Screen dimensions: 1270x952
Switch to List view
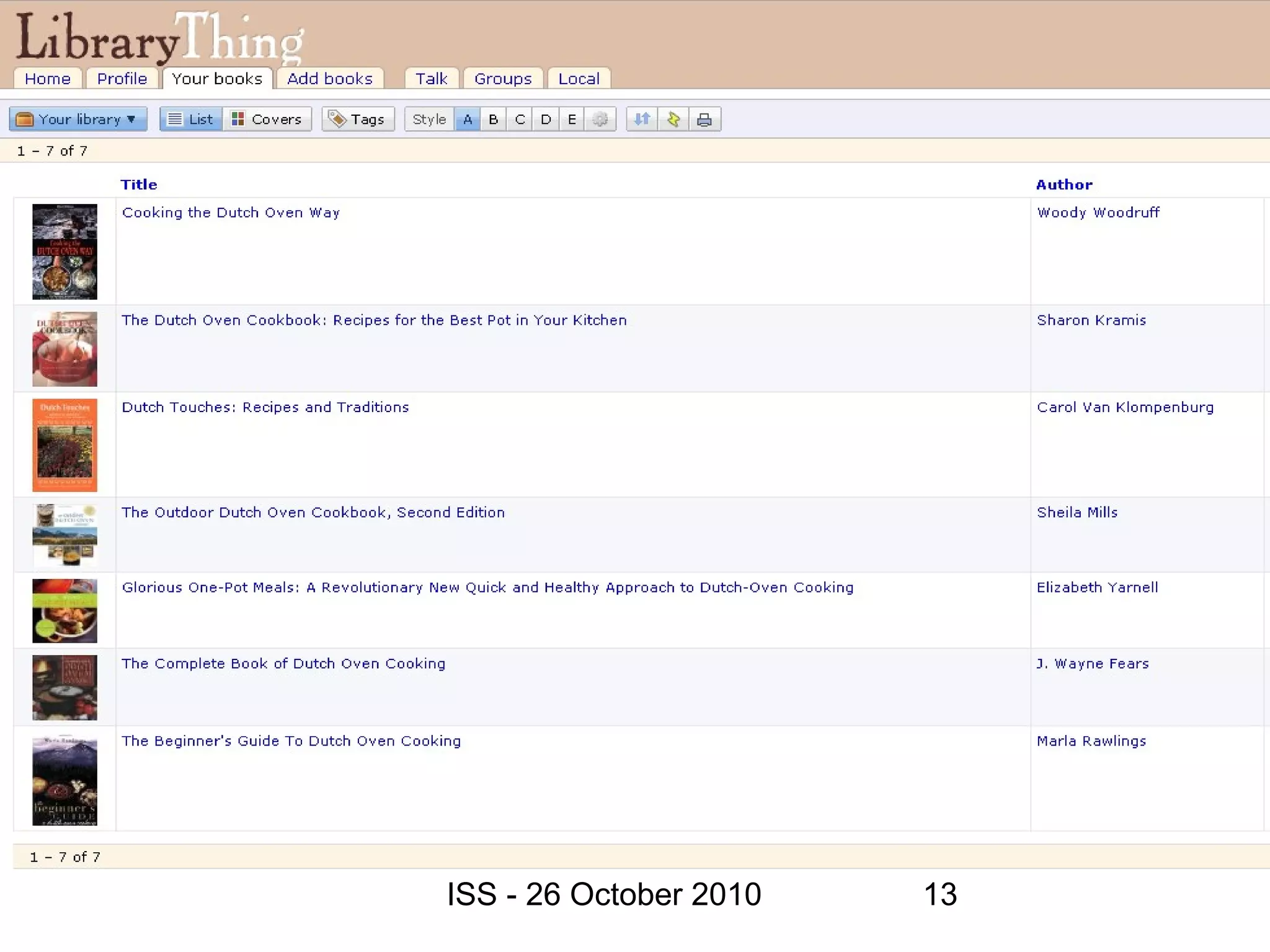click(x=191, y=119)
